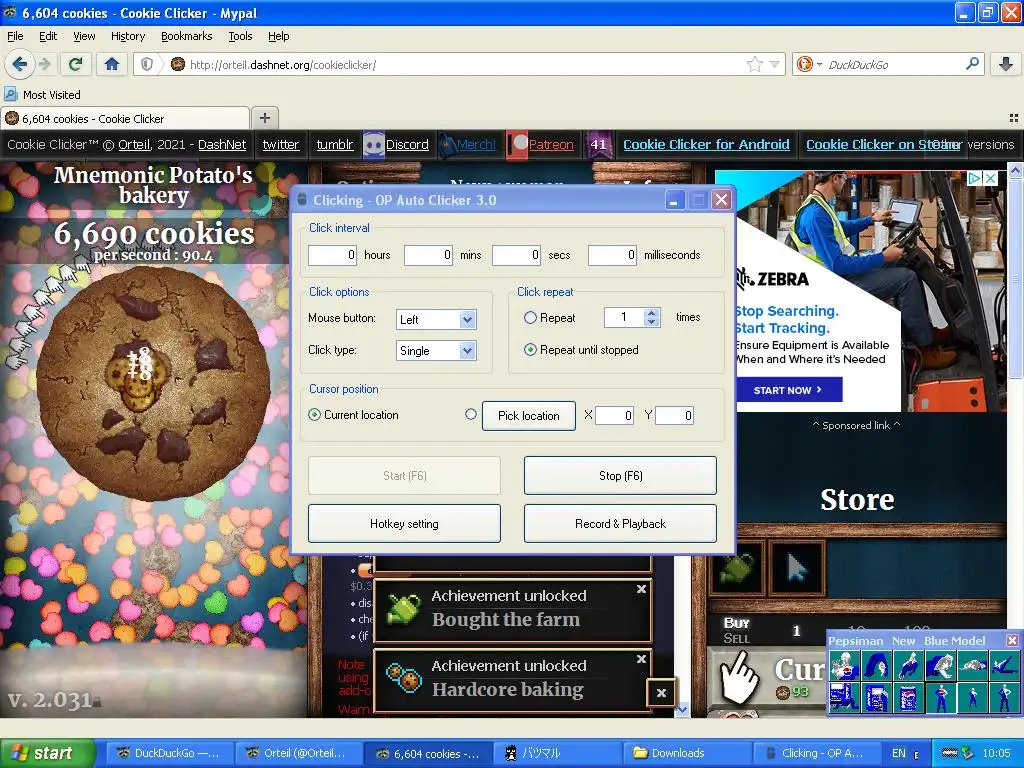Bookmark this page with the star icon
The image size is (1024, 768).
pos(754,64)
